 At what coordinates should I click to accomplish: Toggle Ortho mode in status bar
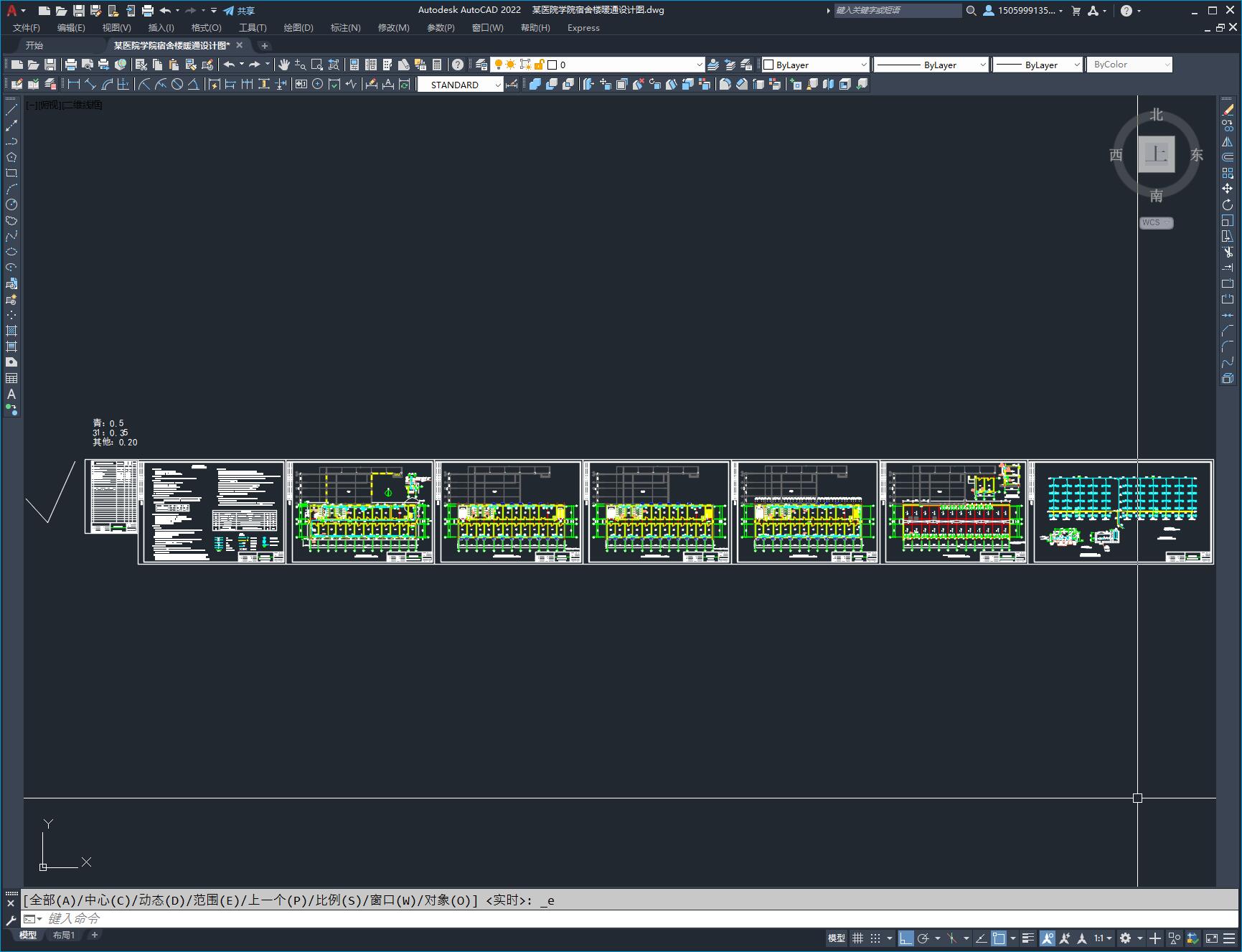pos(906,938)
